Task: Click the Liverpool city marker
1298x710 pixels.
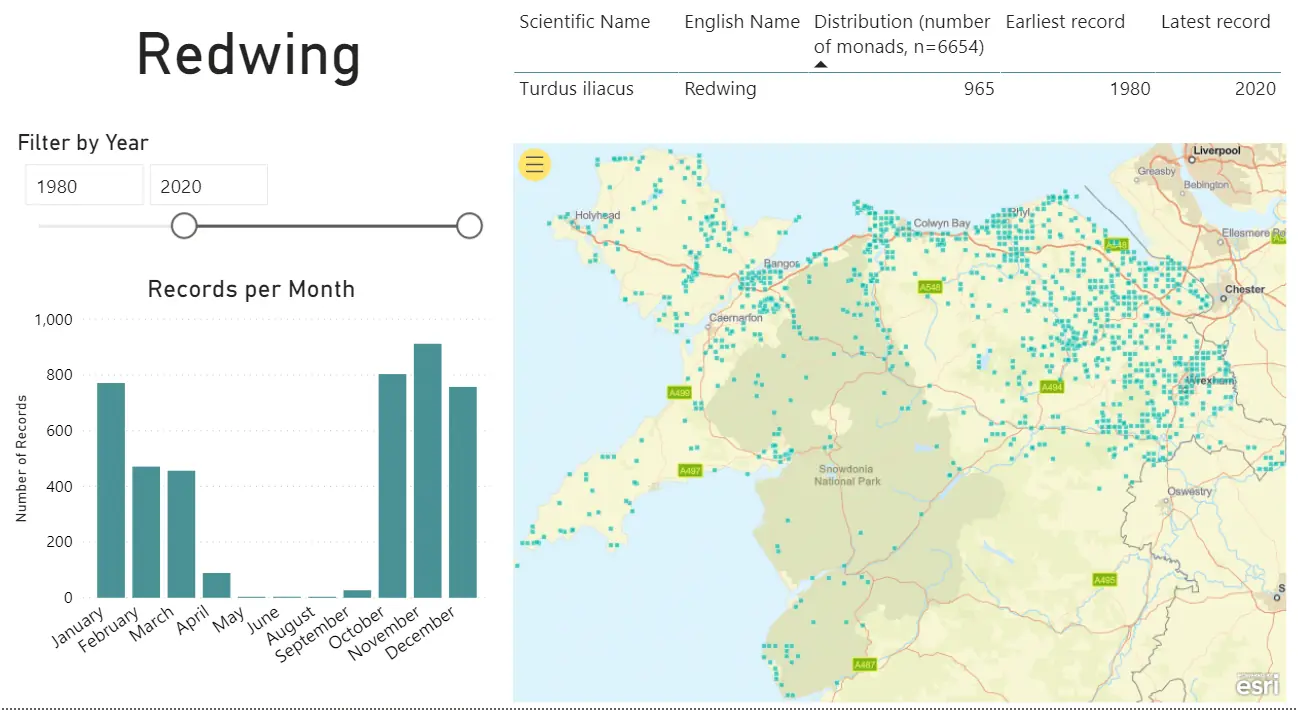Action: [1193, 158]
